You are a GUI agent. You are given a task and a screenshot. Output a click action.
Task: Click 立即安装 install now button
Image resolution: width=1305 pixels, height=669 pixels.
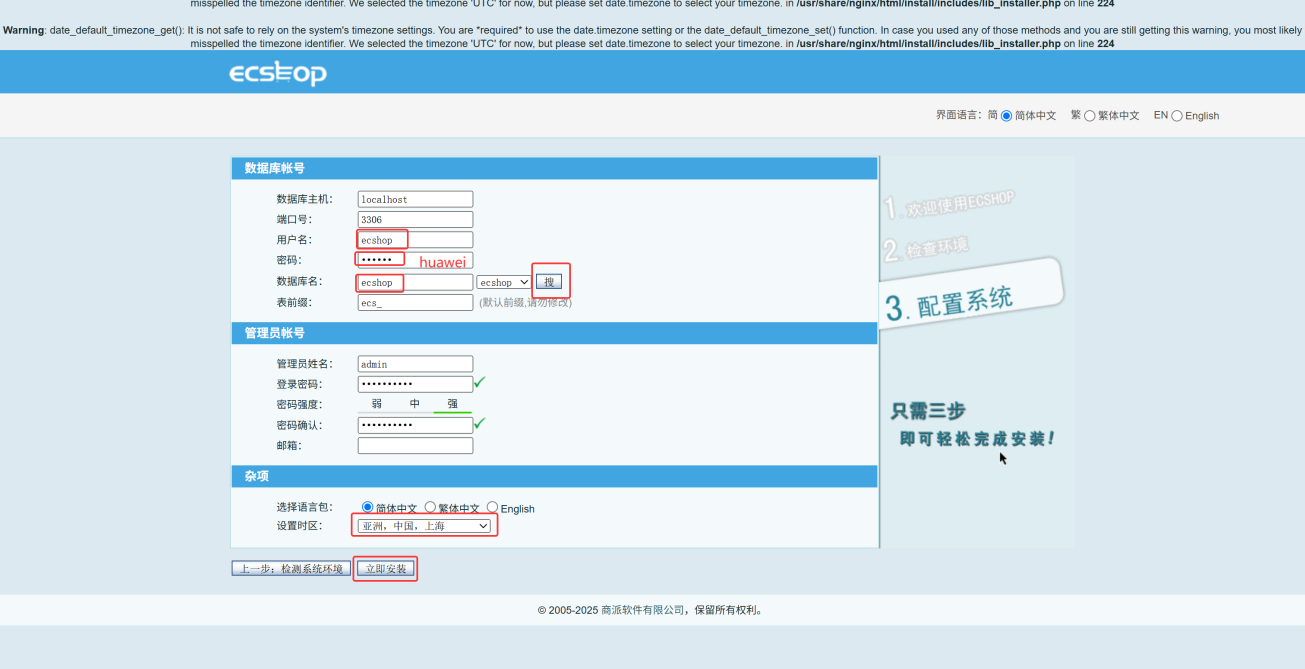[385, 569]
